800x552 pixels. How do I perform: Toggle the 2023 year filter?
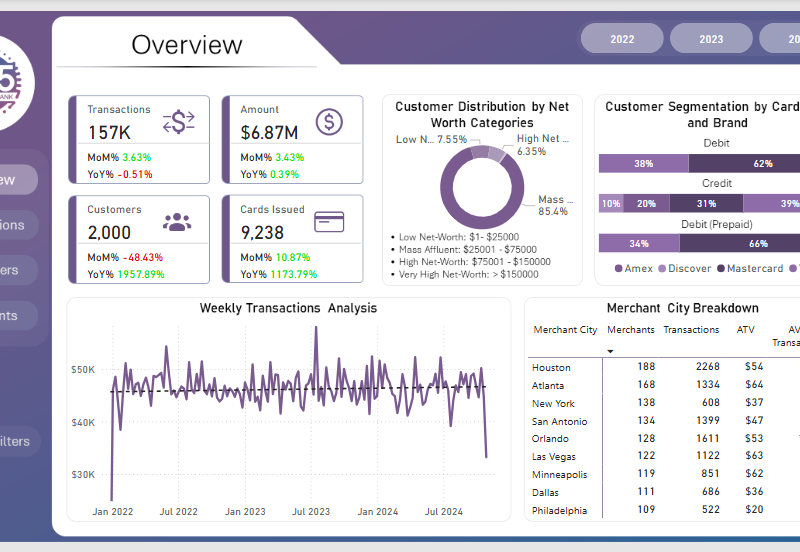[x=711, y=39]
